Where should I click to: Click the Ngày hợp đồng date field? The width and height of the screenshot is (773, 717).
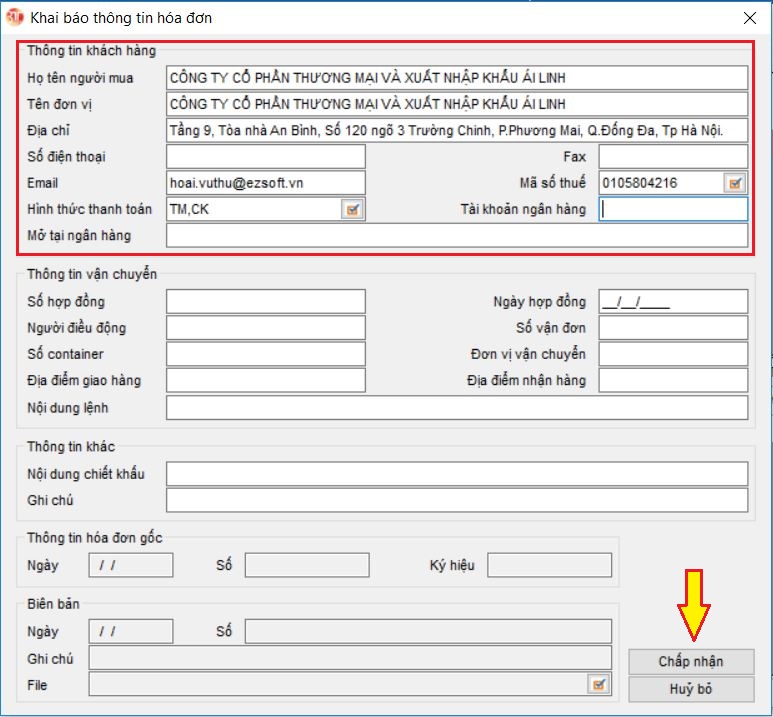673,302
